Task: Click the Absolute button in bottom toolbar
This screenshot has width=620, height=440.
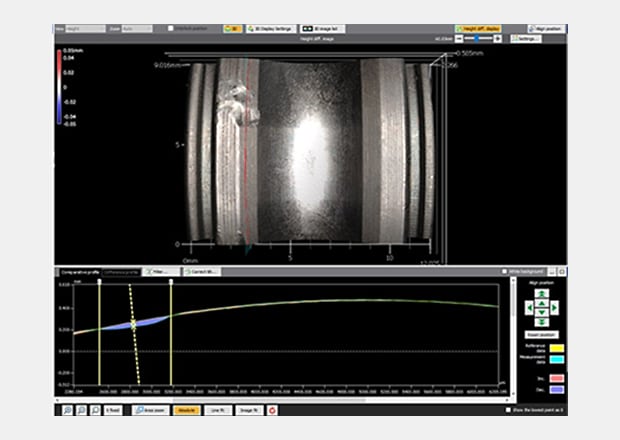Action: [186, 410]
